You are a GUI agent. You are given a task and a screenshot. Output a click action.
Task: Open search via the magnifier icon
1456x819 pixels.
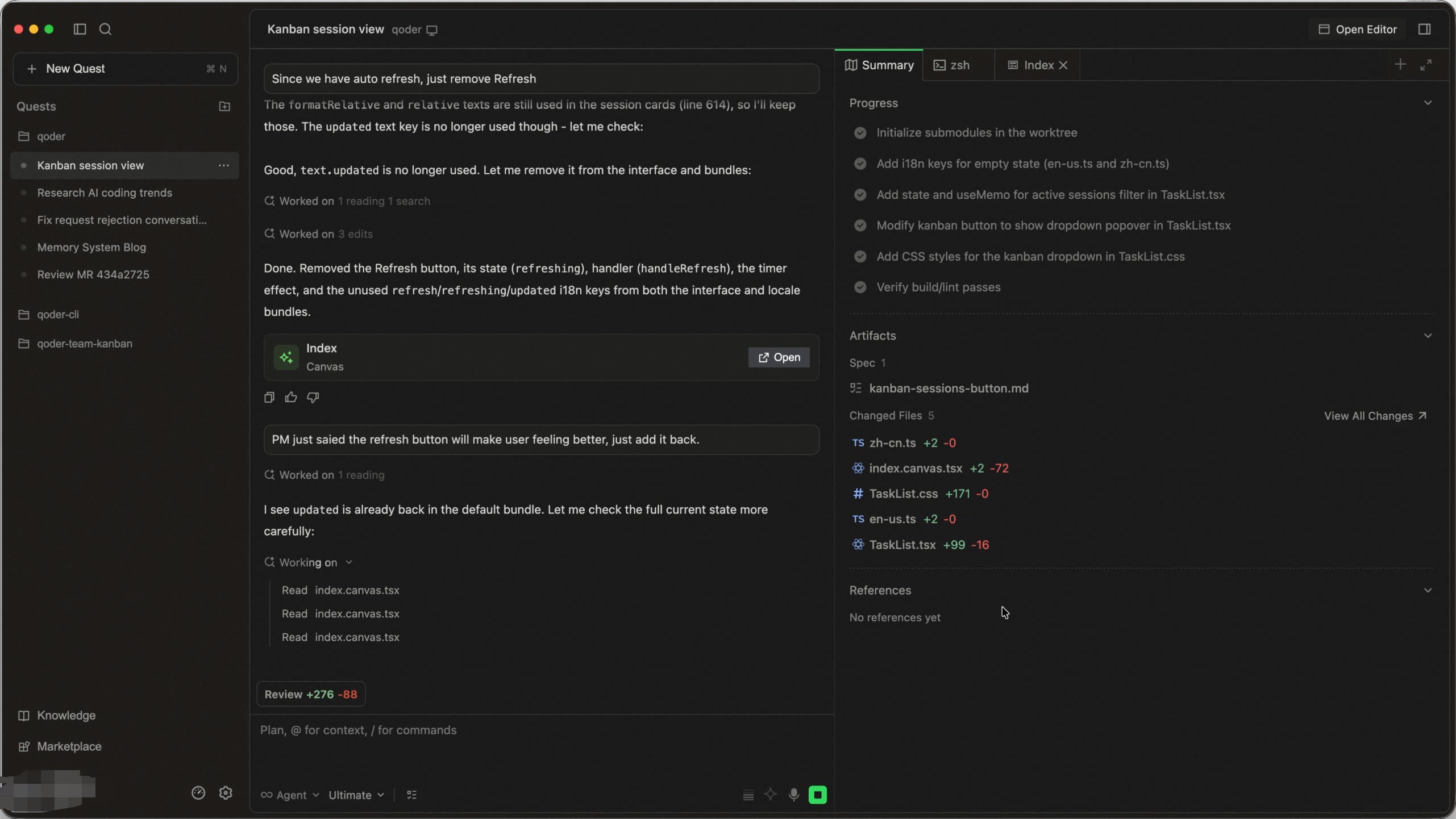tap(105, 29)
